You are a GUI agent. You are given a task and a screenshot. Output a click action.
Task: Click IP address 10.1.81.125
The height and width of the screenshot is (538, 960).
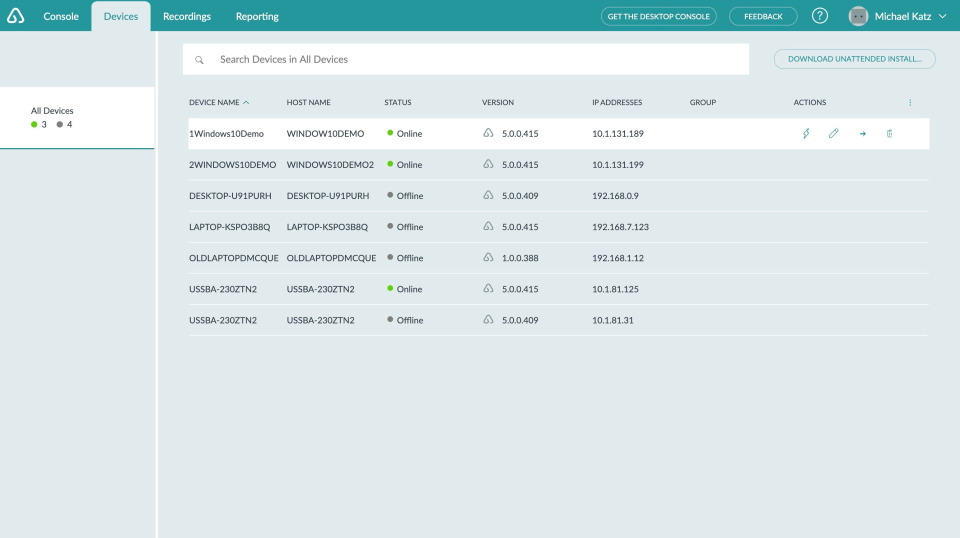(615, 290)
